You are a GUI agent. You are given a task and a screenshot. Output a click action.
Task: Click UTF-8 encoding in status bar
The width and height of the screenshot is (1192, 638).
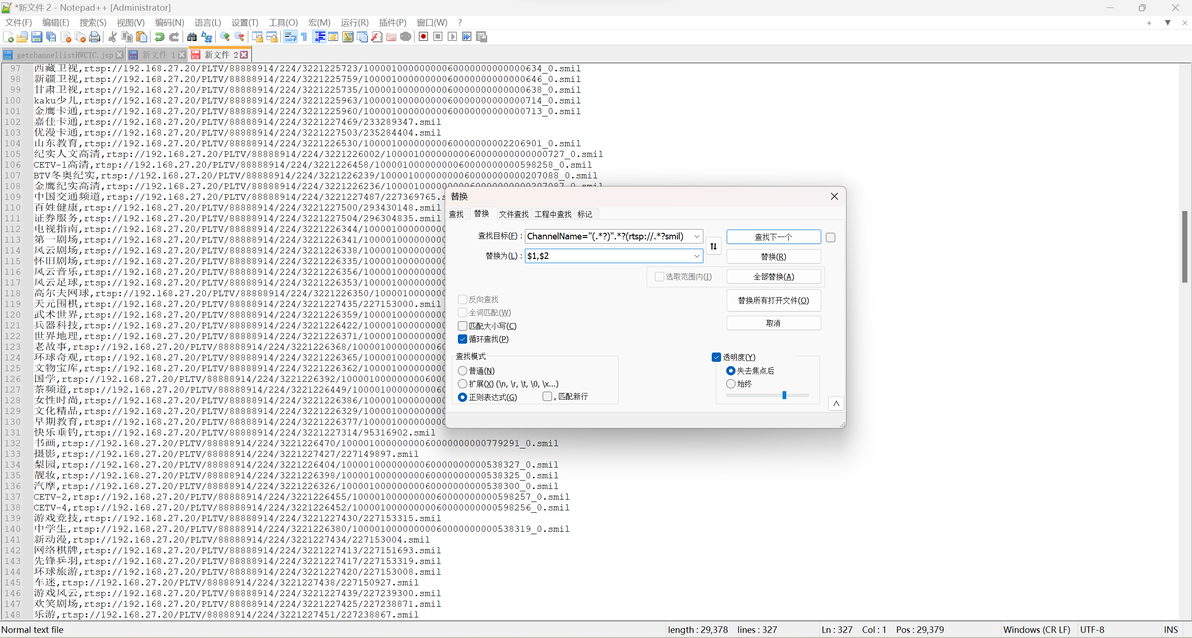point(1092,630)
